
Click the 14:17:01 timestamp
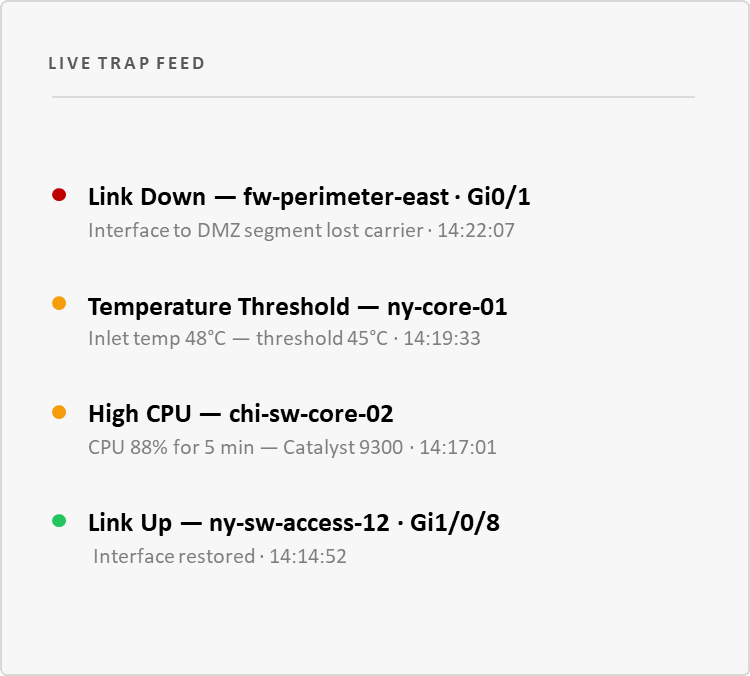pos(458,446)
